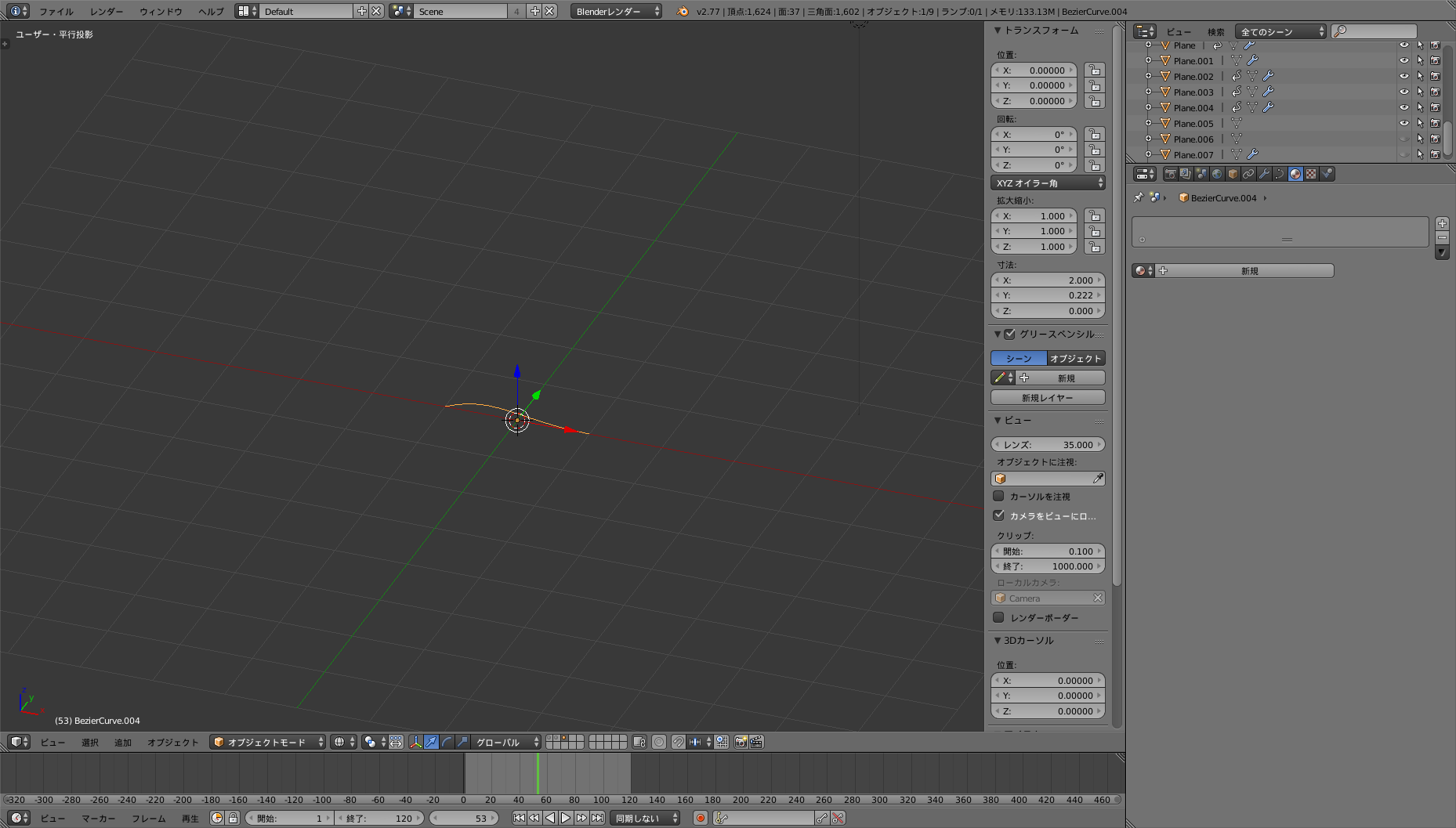Open the Blenderレンダー engine dropdown
This screenshot has height=828, width=1456.
pos(616,11)
